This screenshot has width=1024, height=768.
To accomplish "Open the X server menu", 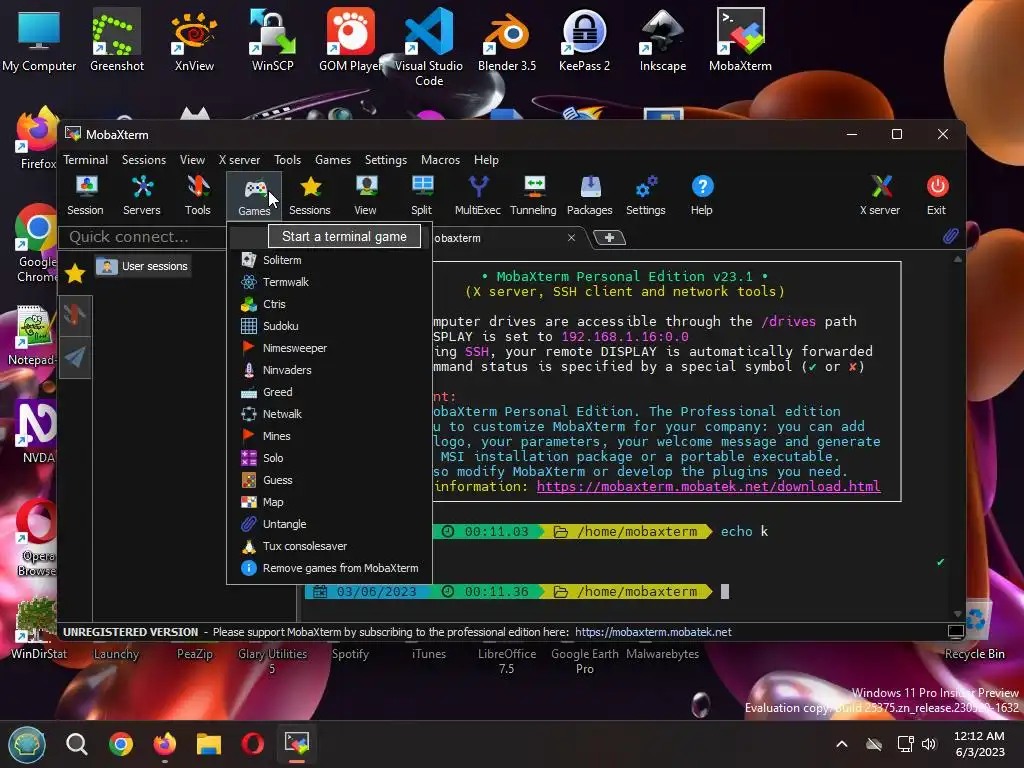I will tap(239, 160).
